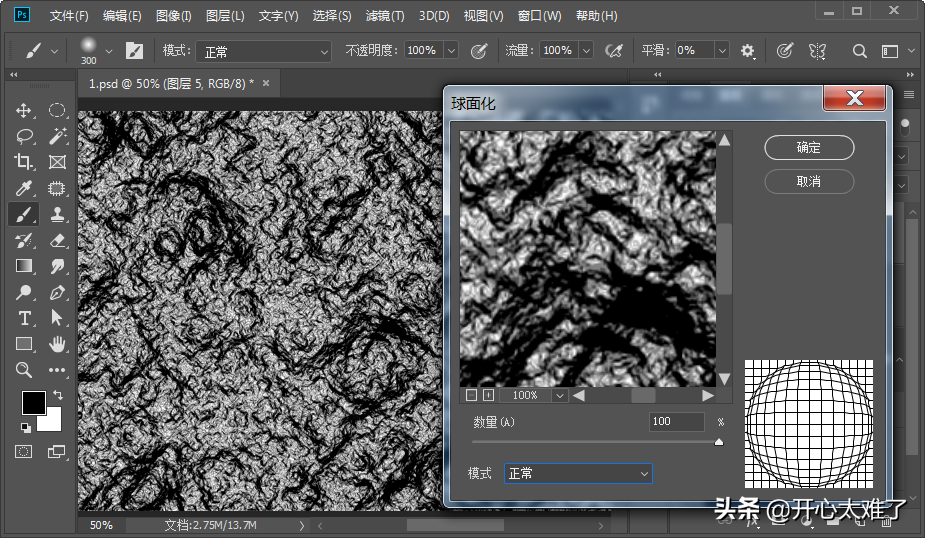This screenshot has height=538, width=925.
Task: Click 确定 to apply Spherize
Action: [x=809, y=148]
